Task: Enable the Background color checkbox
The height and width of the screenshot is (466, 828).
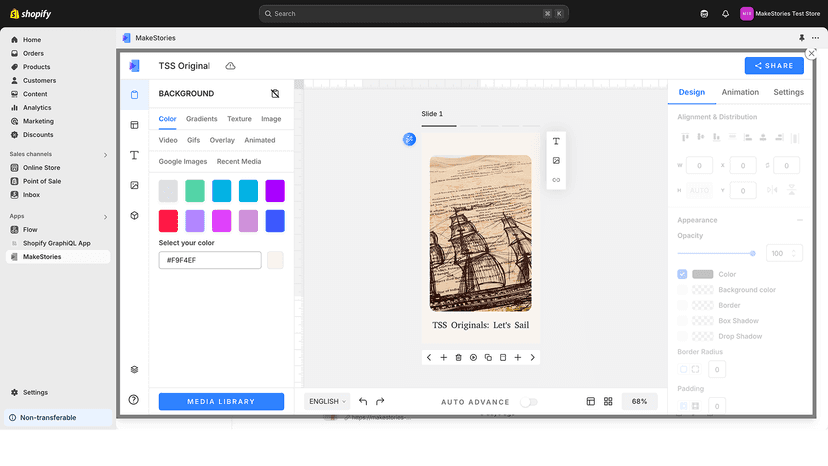Action: (x=682, y=290)
